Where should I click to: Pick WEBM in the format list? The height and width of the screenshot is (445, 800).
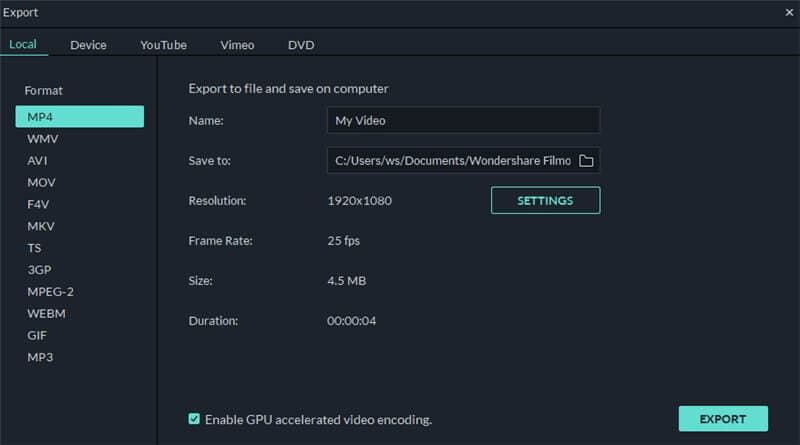pos(45,313)
